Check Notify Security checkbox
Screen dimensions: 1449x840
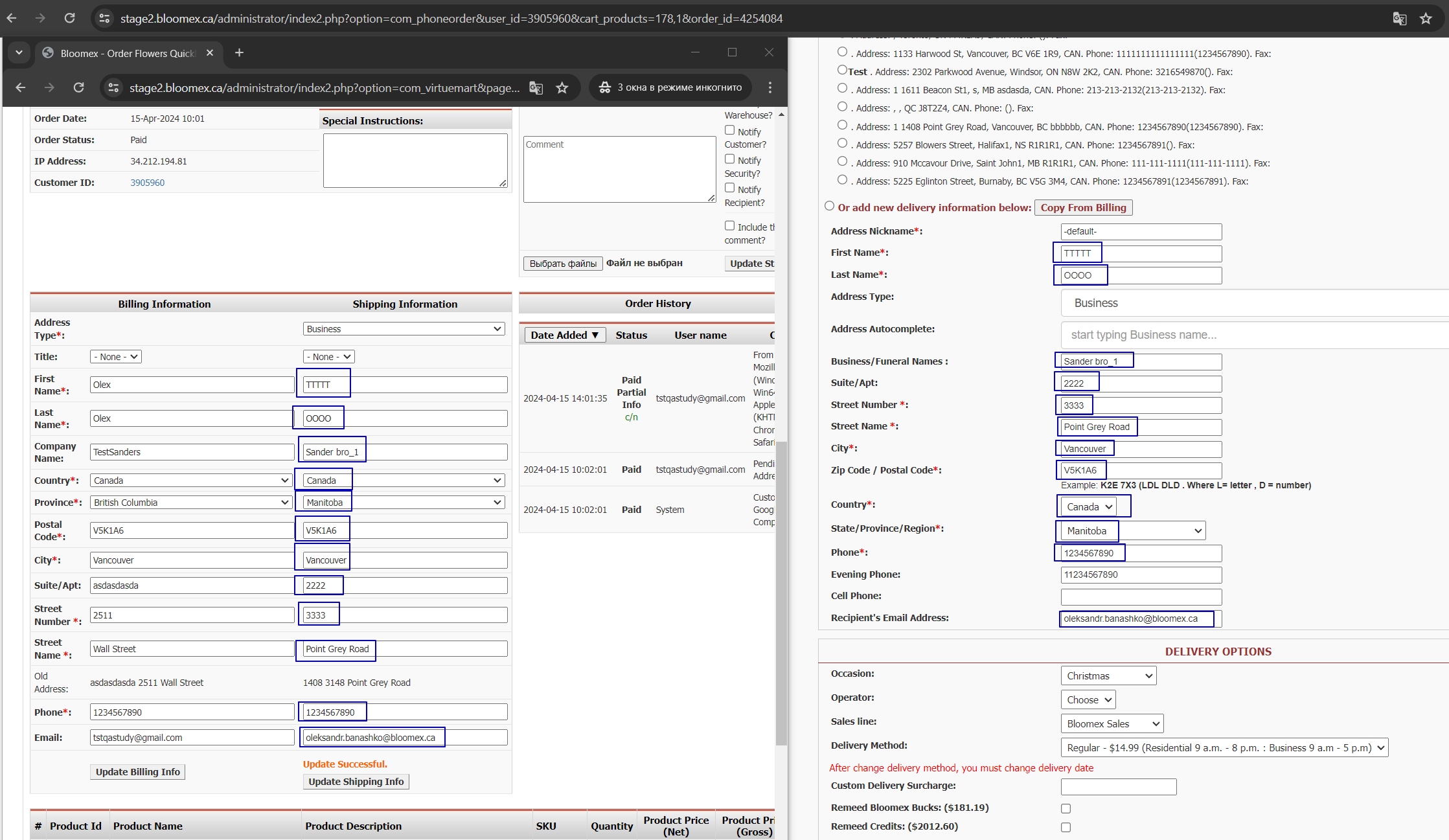pyautogui.click(x=729, y=159)
